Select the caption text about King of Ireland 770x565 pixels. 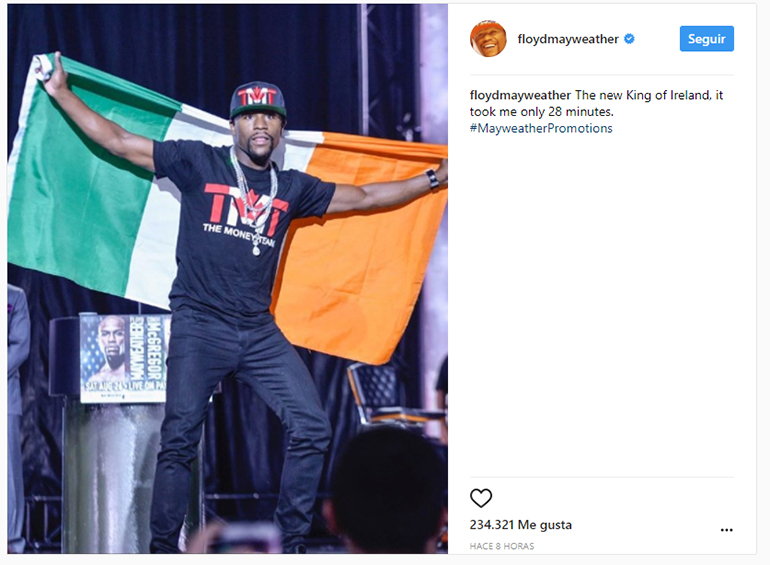click(596, 104)
